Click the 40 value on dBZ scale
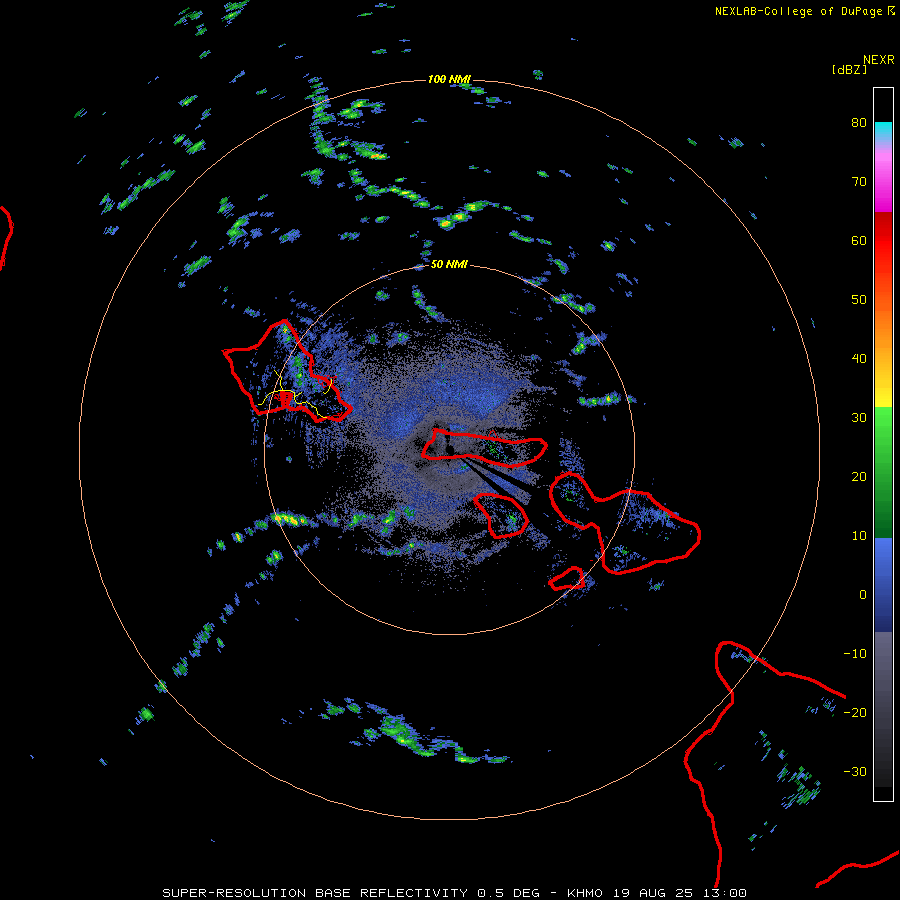The width and height of the screenshot is (900, 900). (x=859, y=359)
